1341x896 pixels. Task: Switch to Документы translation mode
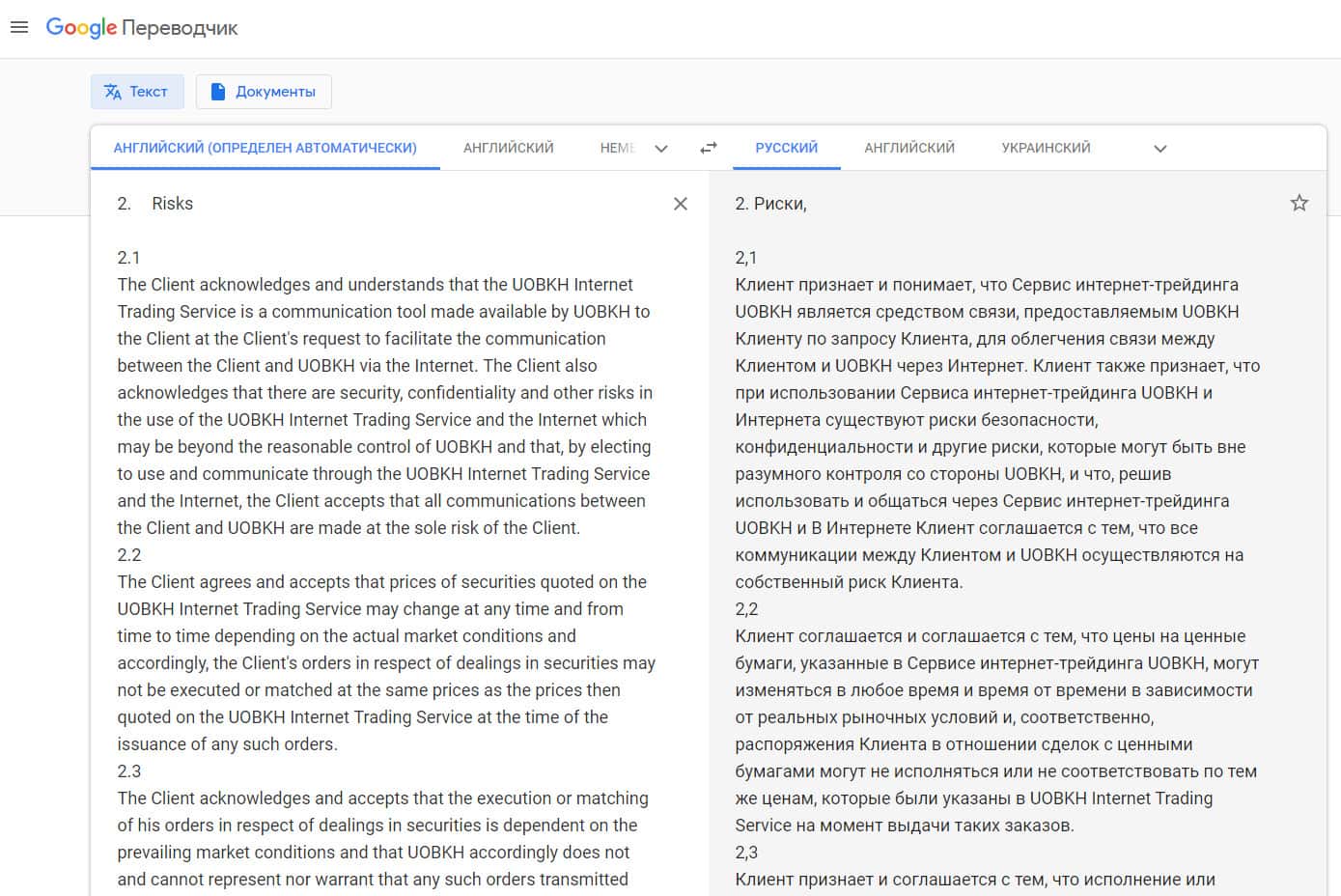pyautogui.click(x=264, y=92)
